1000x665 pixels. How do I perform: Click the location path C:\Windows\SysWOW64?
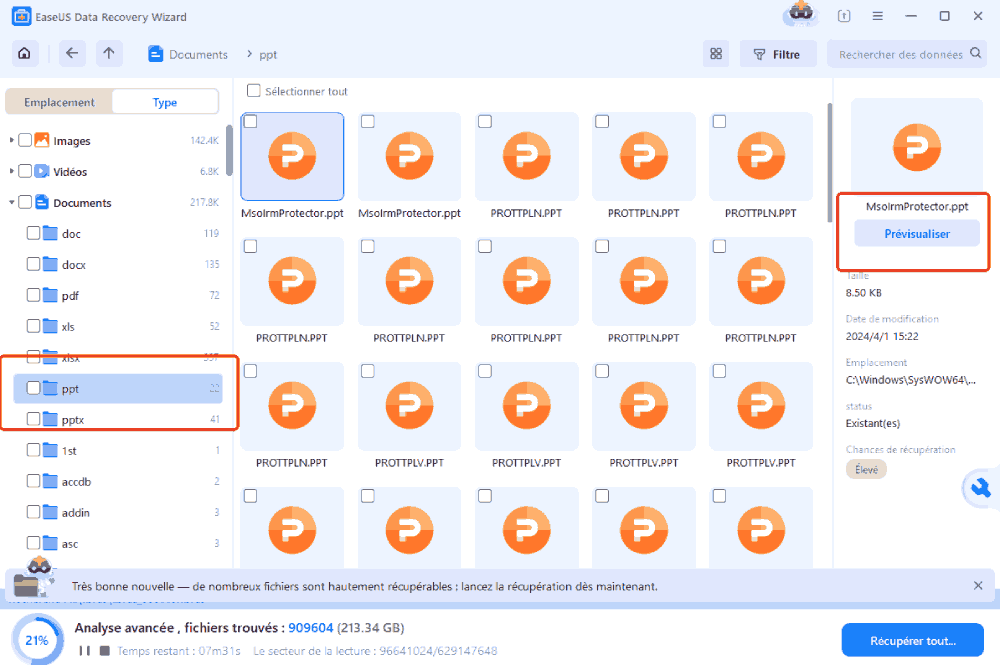tap(911, 380)
